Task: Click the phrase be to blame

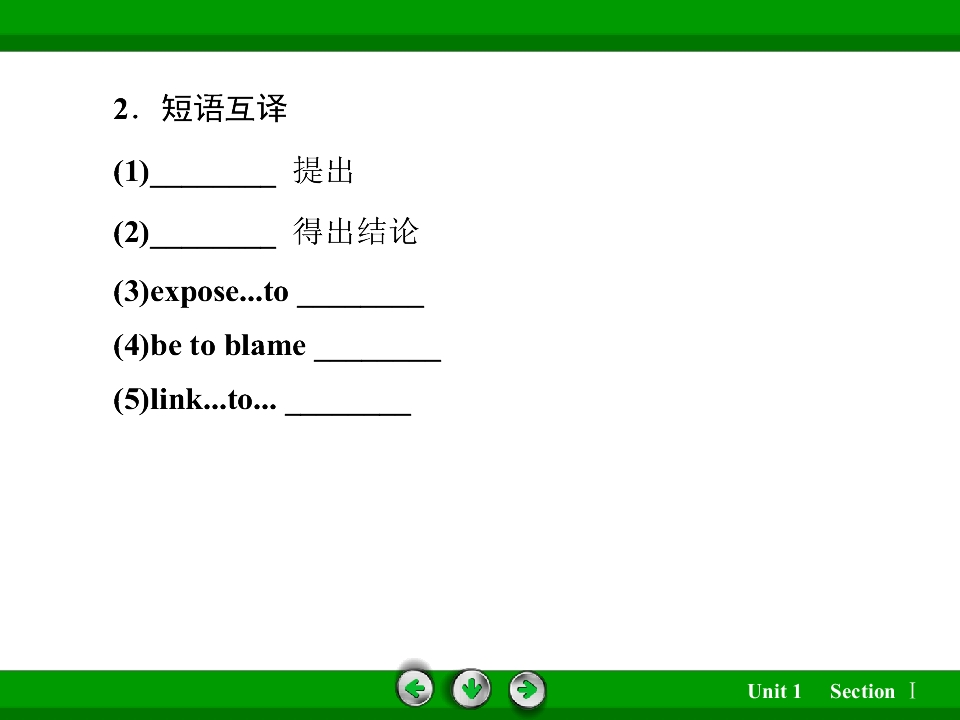Action: (228, 345)
